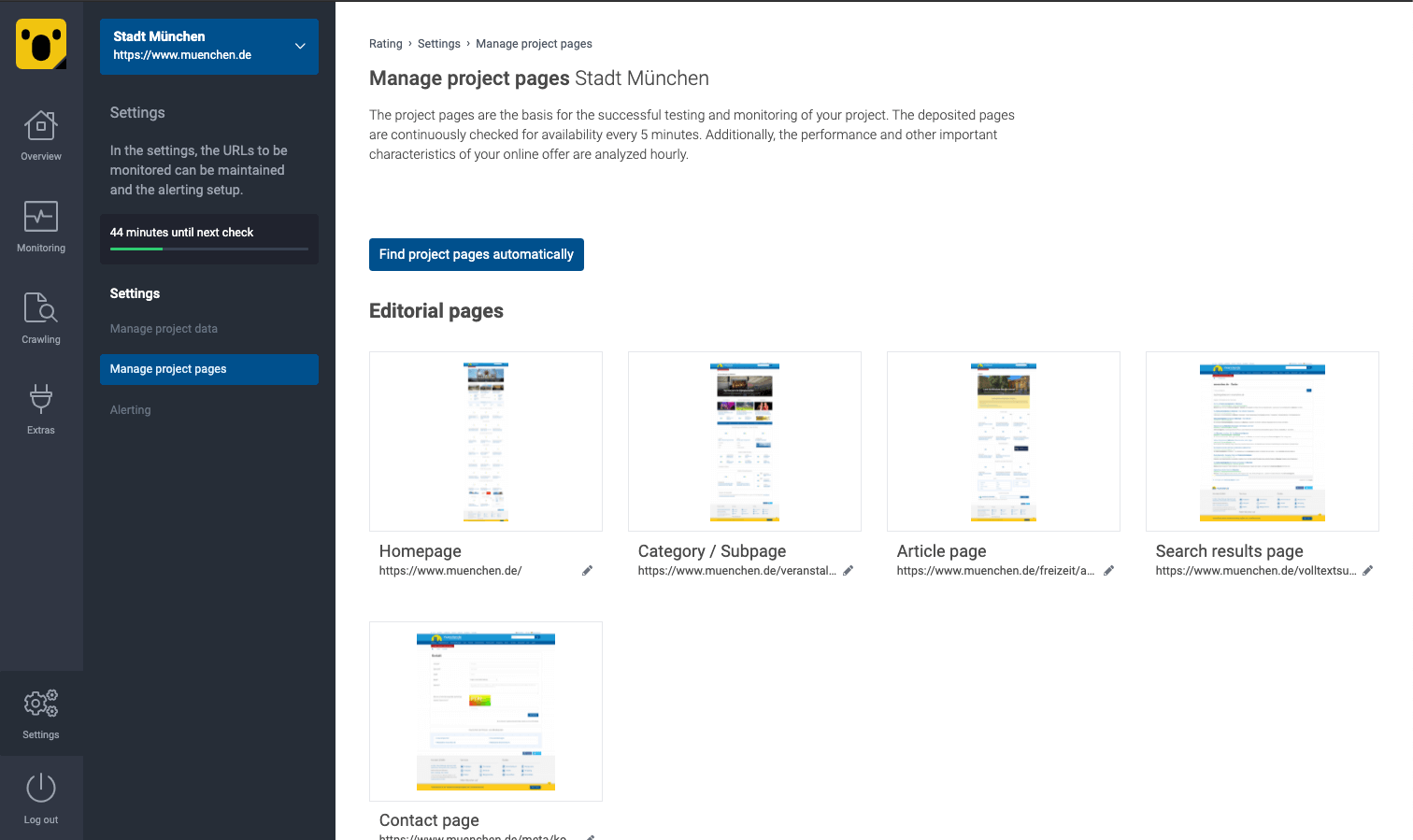Select Alerting menu item

130,410
